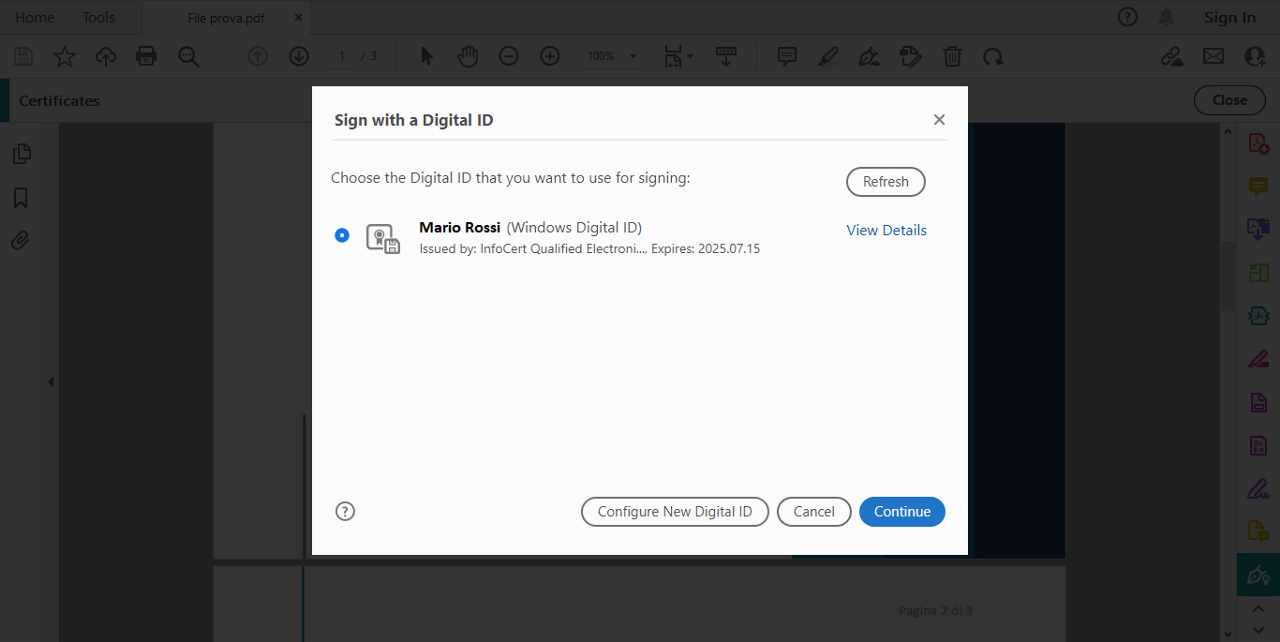Refresh the Digital ID list
This screenshot has height=642, width=1280.
pos(885,182)
